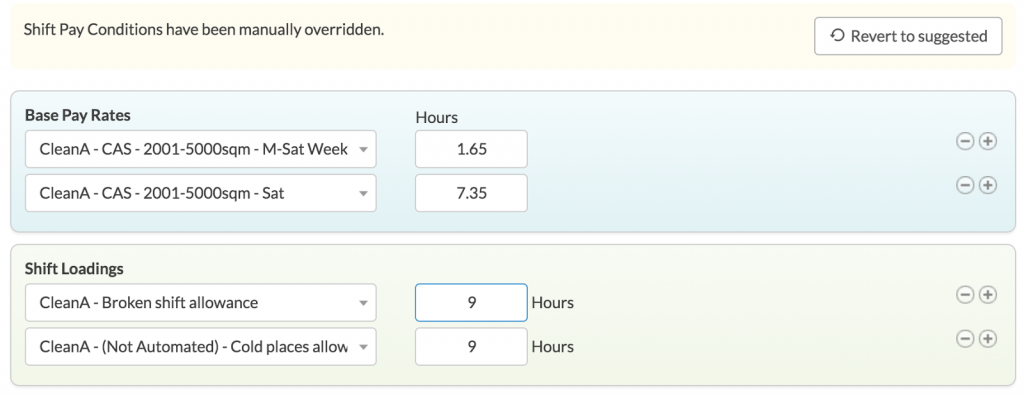Expand the Broken shift allowance dropdown
The height and width of the screenshot is (394, 1024).
200,303
